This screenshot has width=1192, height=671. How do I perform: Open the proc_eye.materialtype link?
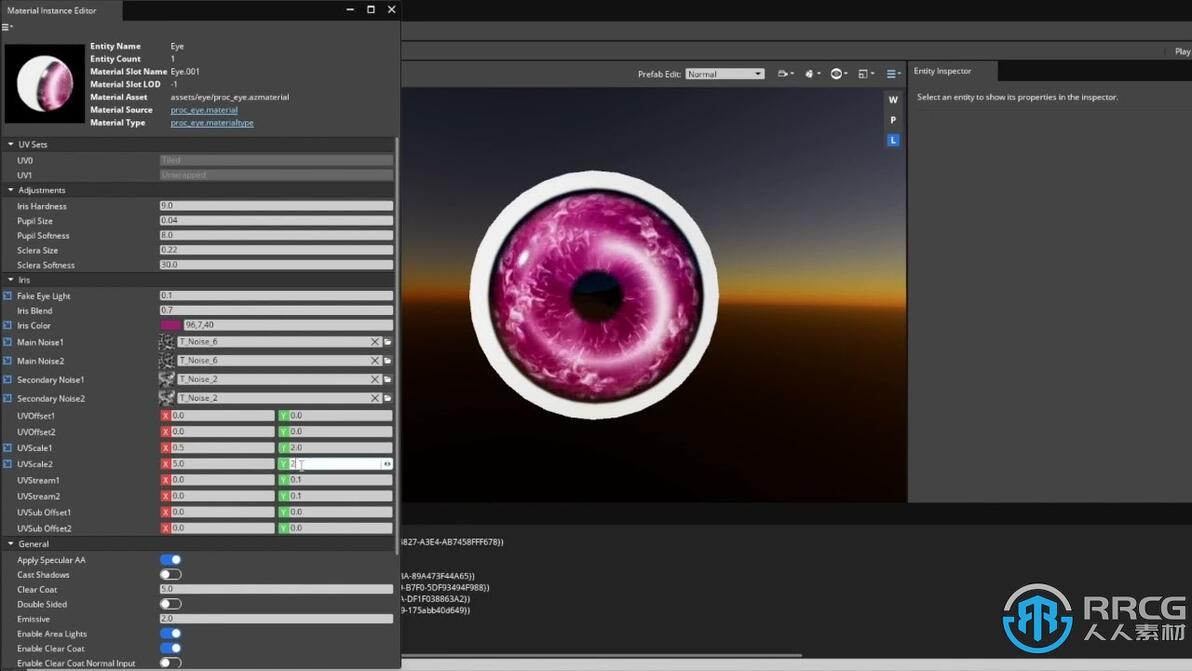212,122
